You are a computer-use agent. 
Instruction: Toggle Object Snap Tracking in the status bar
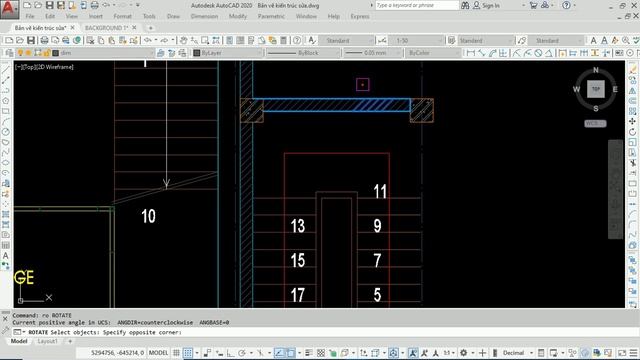[279, 353]
